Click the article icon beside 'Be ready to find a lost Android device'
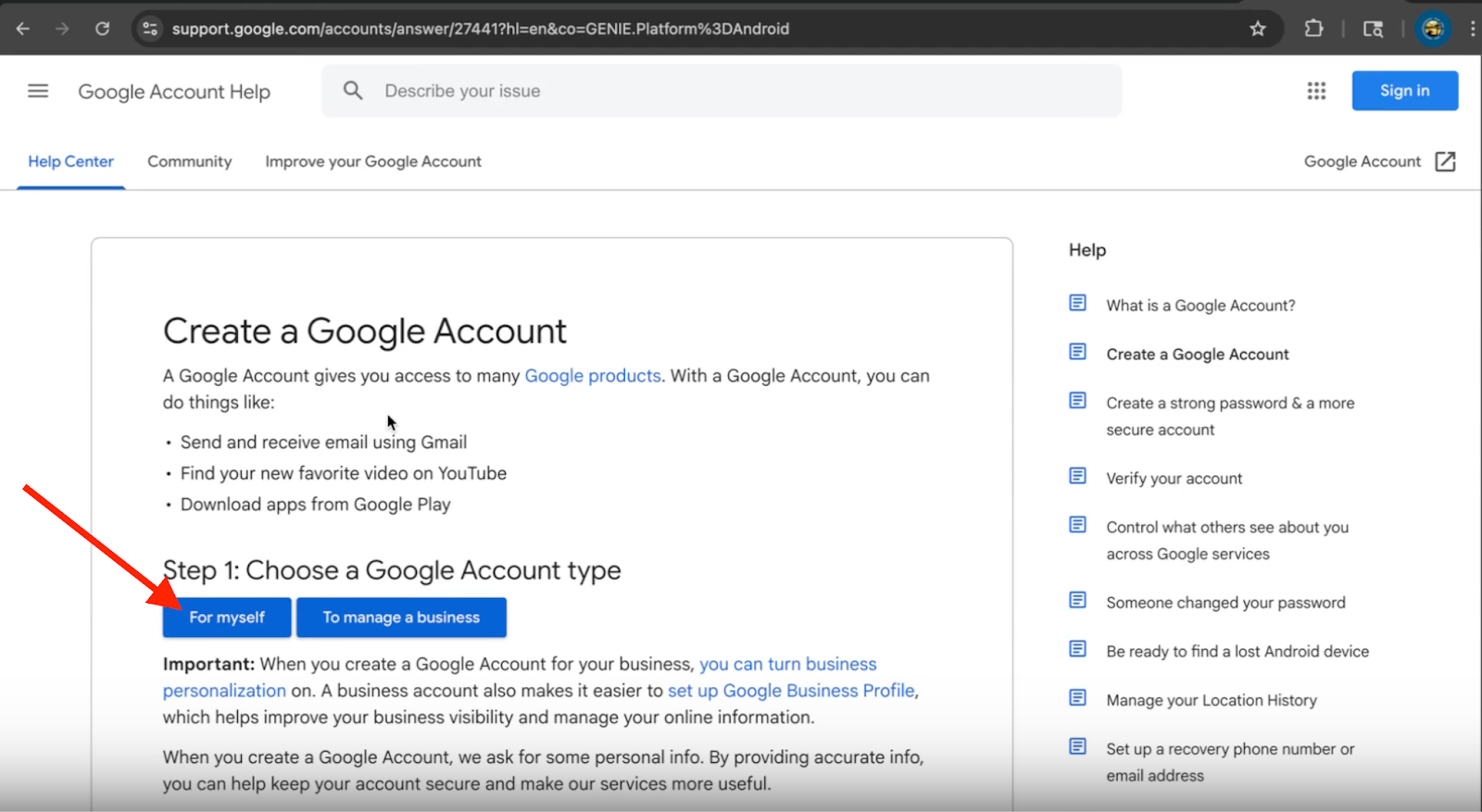Viewport: 1482px width, 812px height. [1077, 649]
